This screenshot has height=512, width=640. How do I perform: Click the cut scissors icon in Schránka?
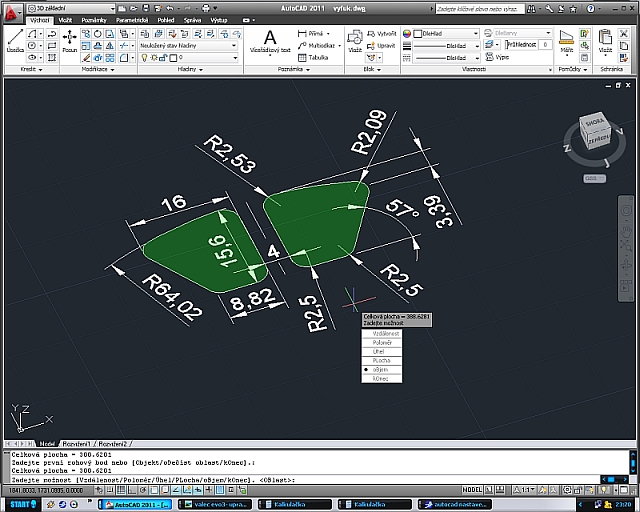click(x=623, y=33)
